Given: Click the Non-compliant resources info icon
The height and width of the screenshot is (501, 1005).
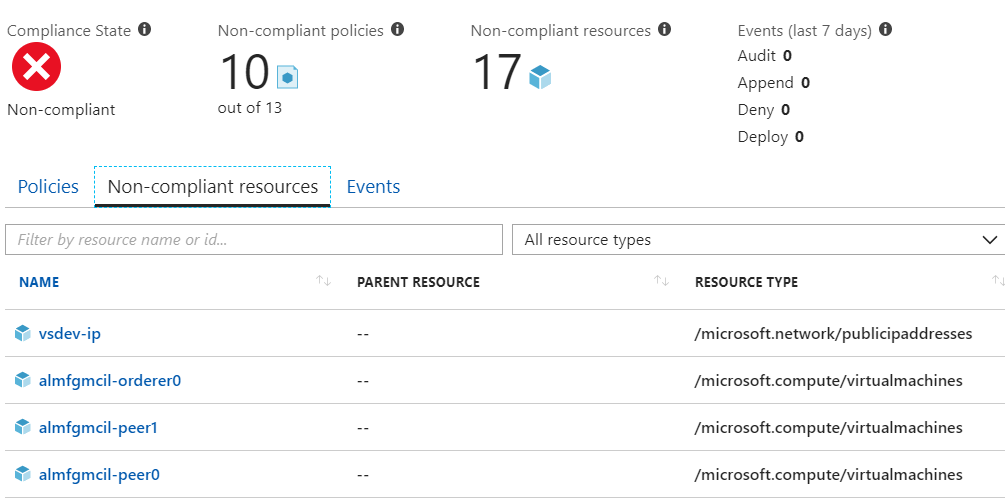Looking at the screenshot, I should 665,30.
